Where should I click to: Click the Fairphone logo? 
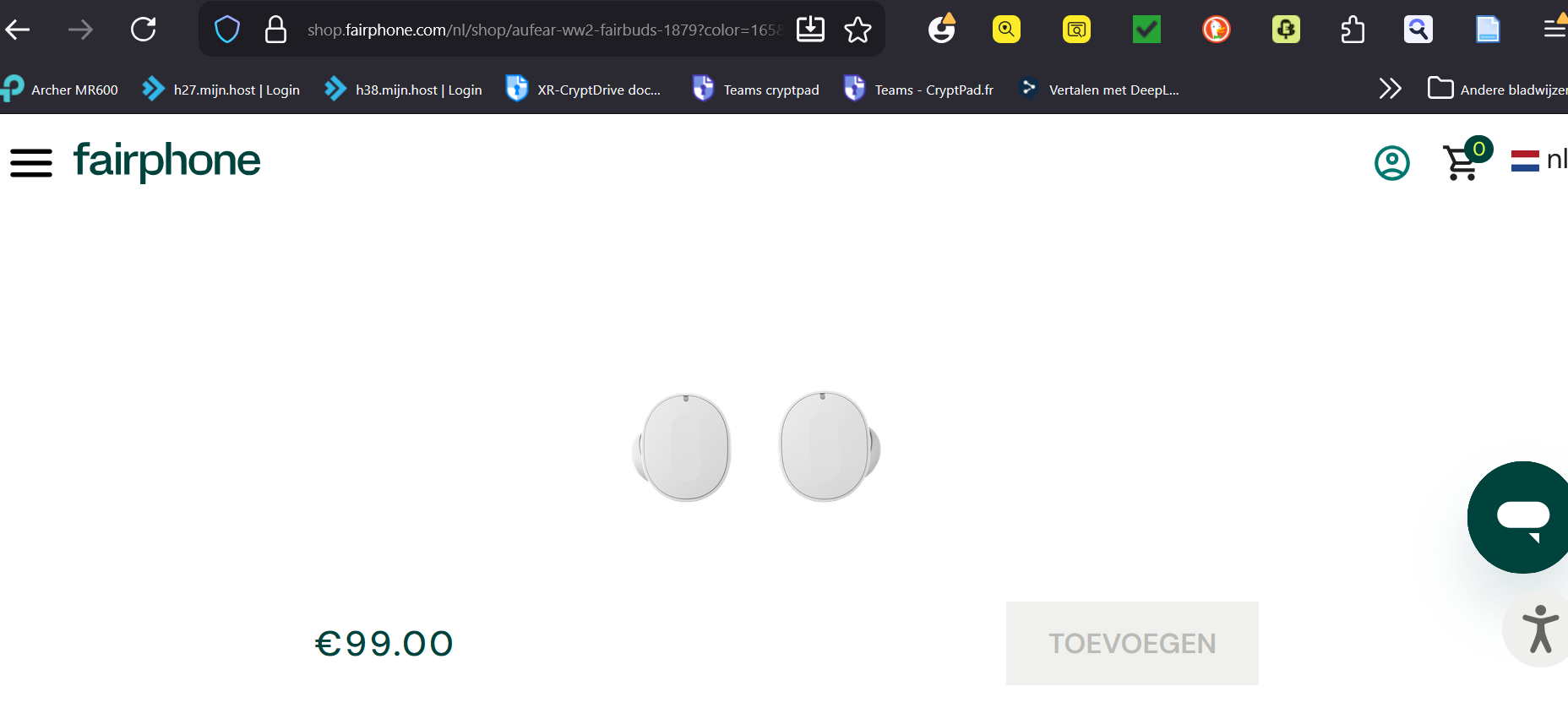[x=167, y=161]
